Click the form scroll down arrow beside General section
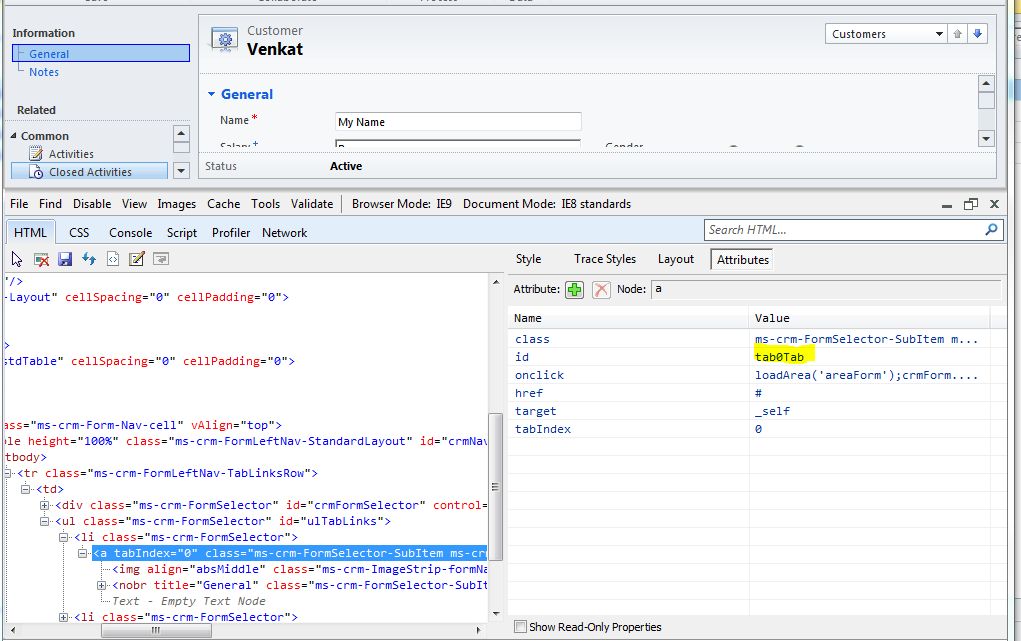This screenshot has height=641, width=1021. [986, 138]
